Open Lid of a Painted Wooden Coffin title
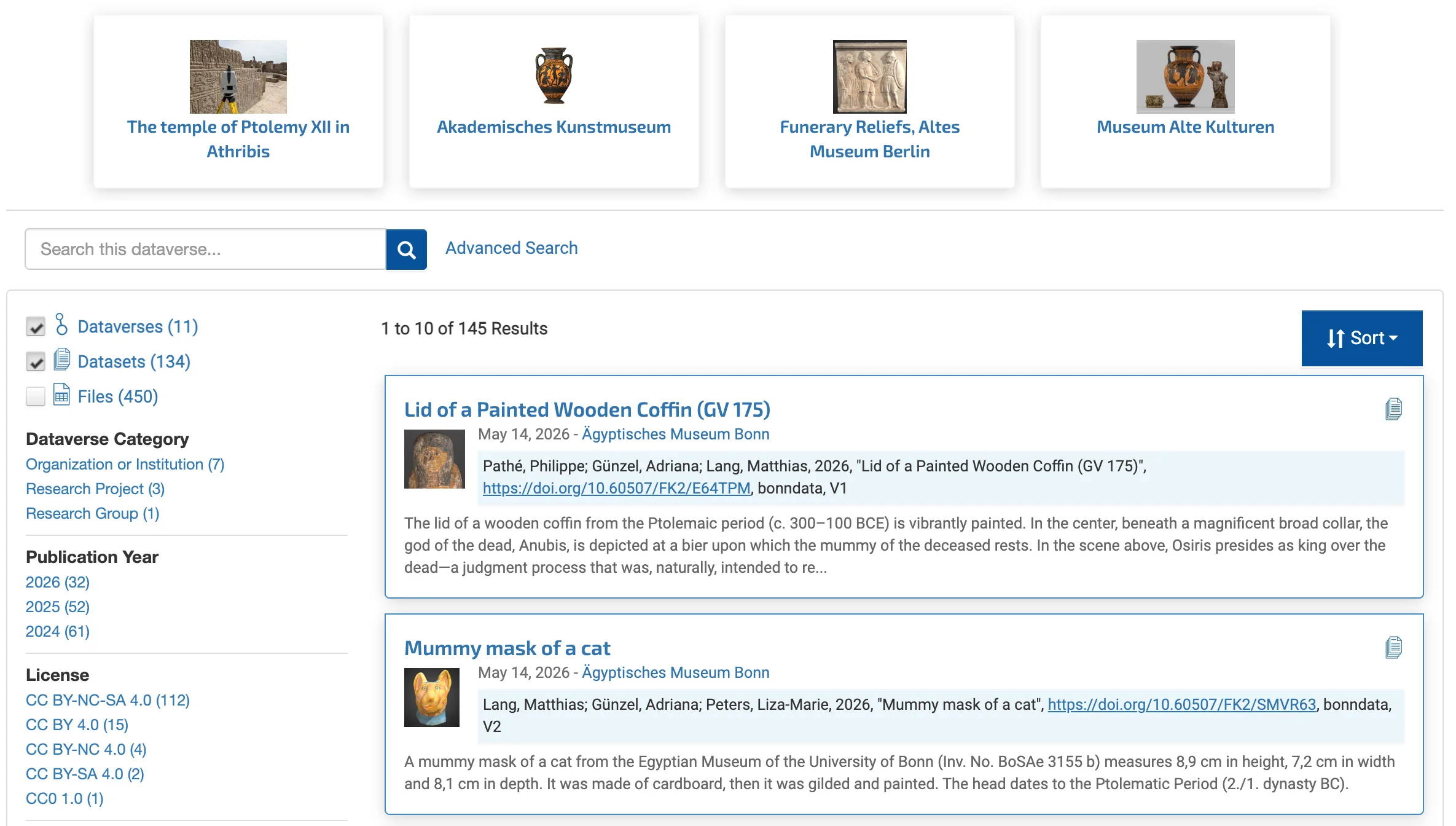1456x826 pixels. 587,409
